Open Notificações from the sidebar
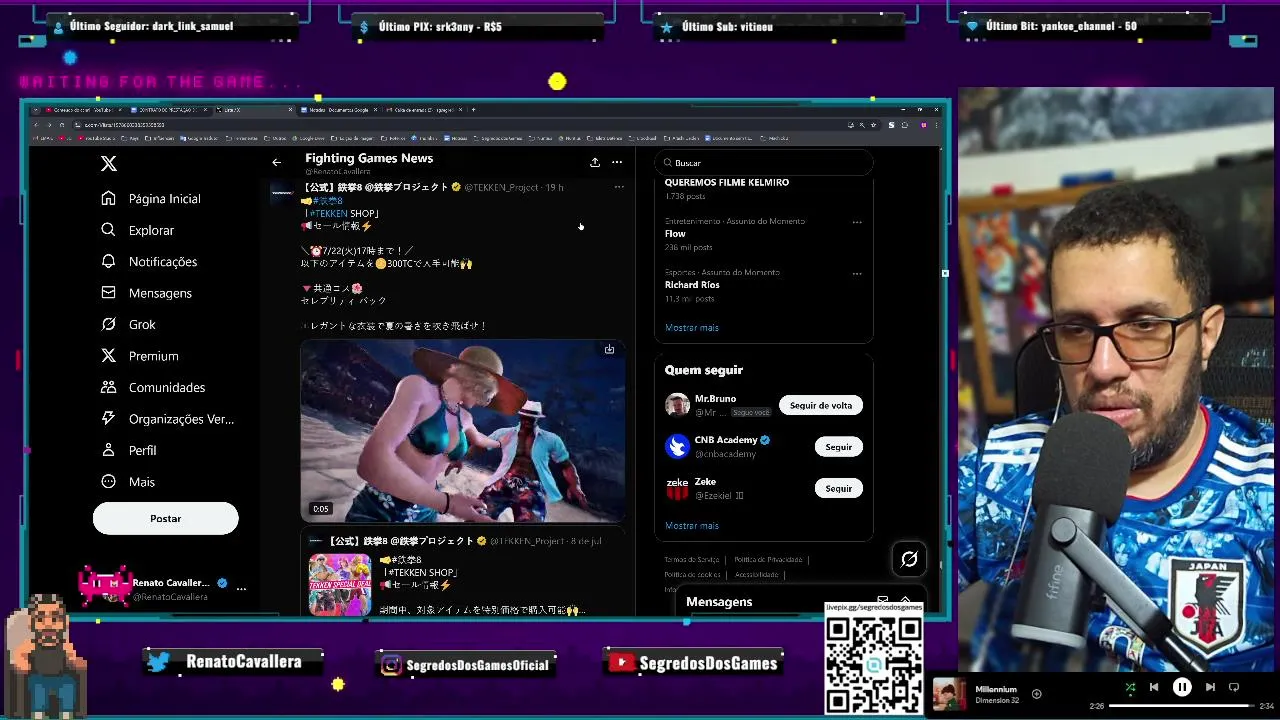The height and width of the screenshot is (720, 1280). pyautogui.click(x=149, y=261)
